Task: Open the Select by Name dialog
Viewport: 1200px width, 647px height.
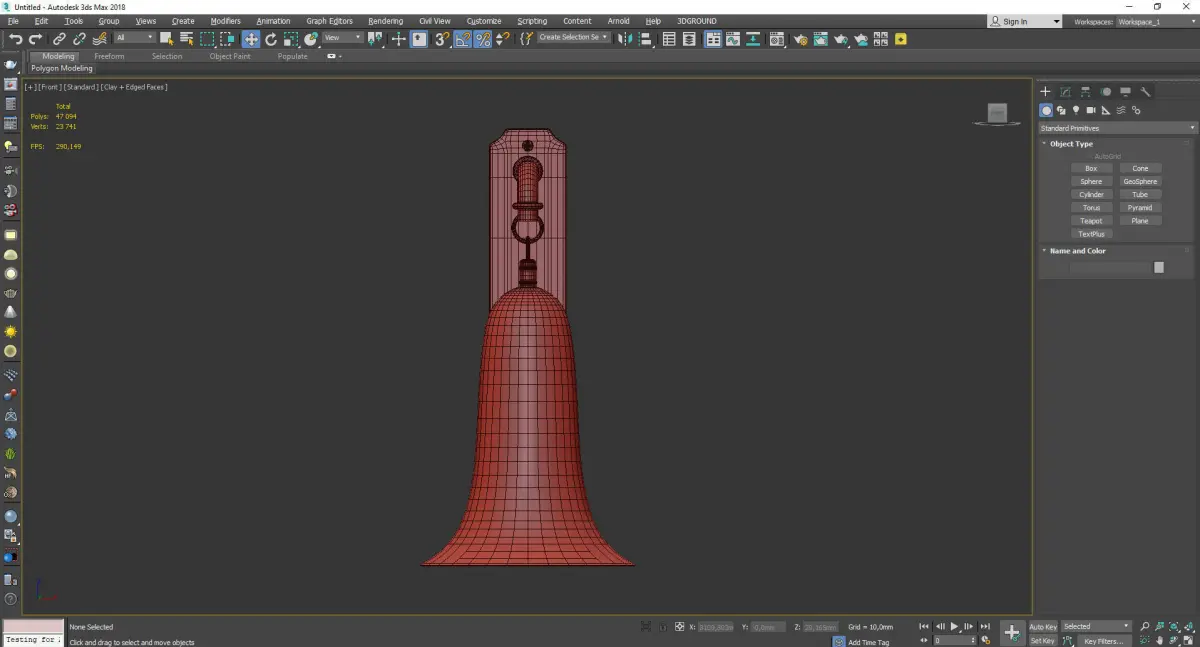Action: (x=186, y=39)
